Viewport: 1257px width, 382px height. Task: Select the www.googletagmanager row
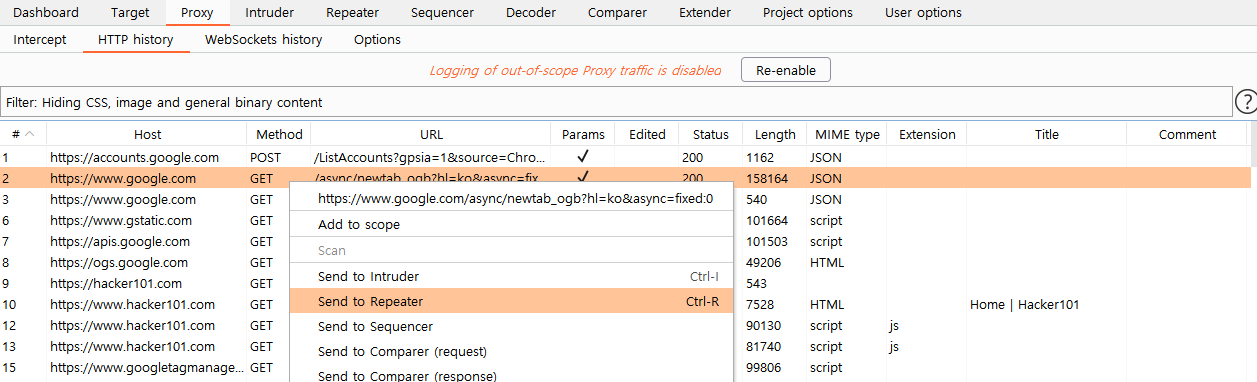point(624,367)
